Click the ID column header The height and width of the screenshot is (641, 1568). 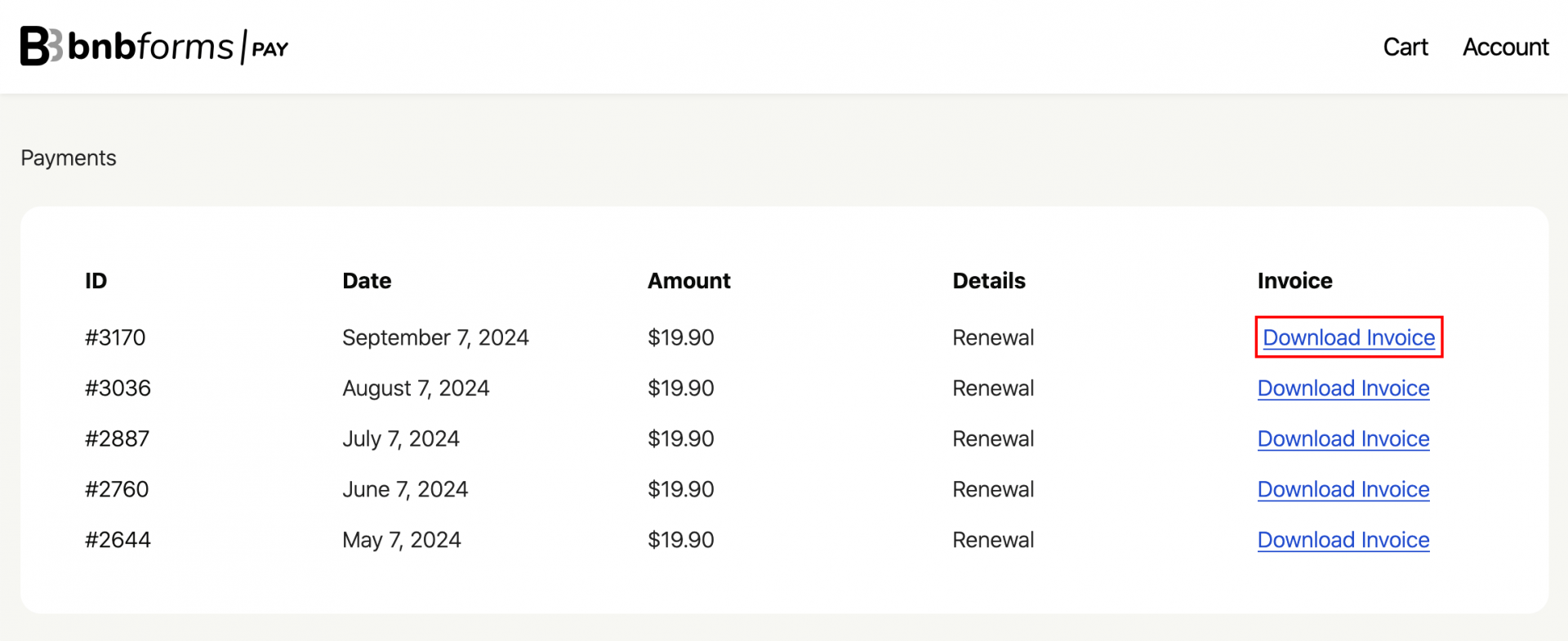(96, 280)
